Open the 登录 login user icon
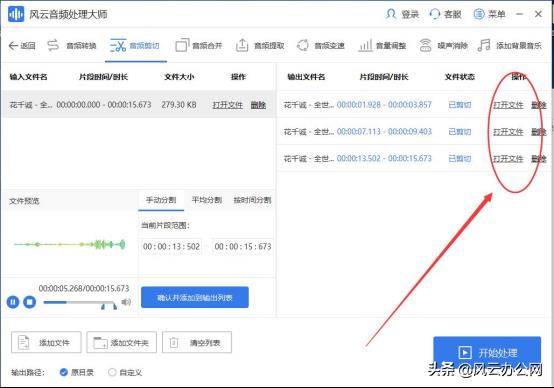The width and height of the screenshot is (554, 388). point(391,14)
